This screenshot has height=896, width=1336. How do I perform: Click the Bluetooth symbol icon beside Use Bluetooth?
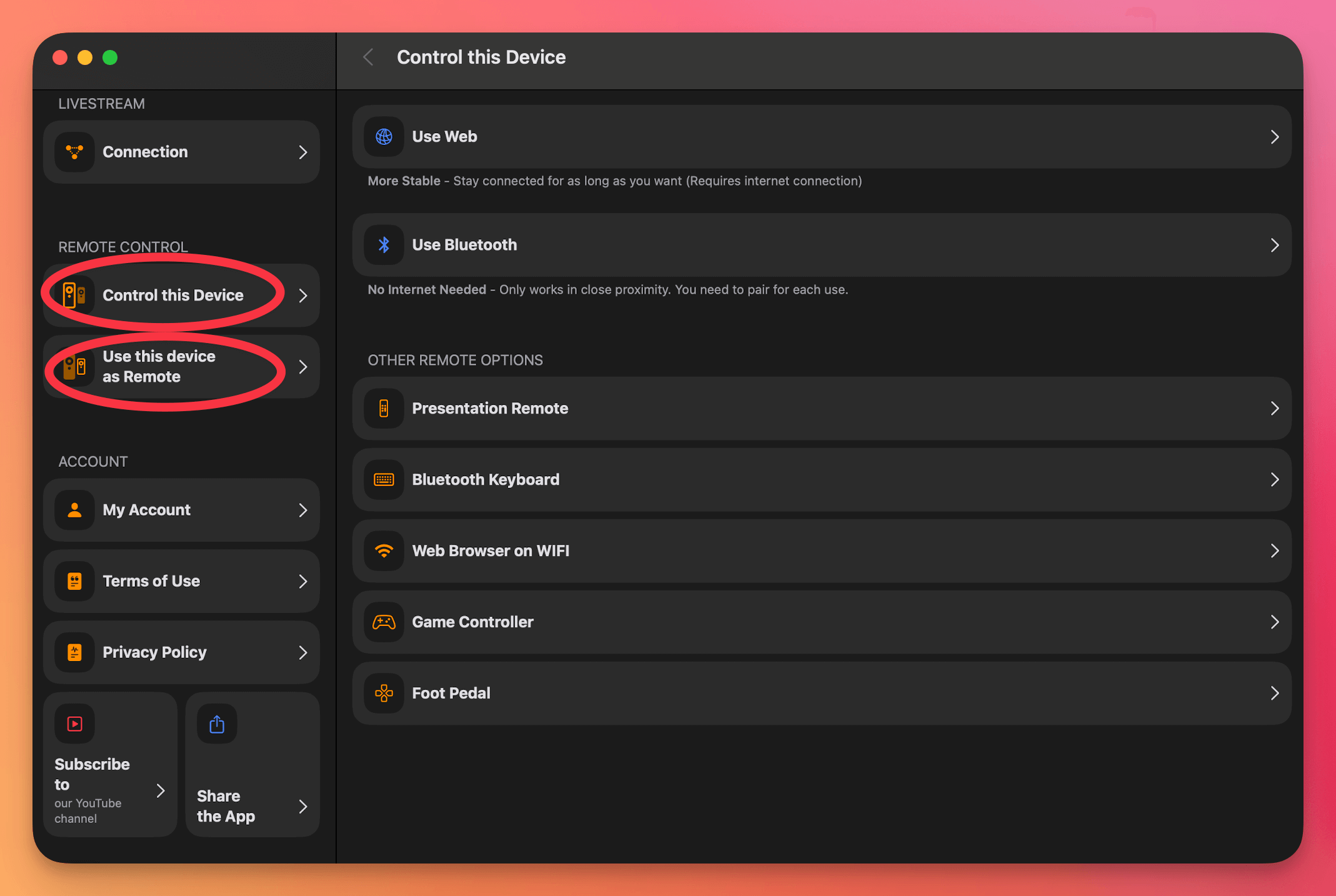pos(384,245)
